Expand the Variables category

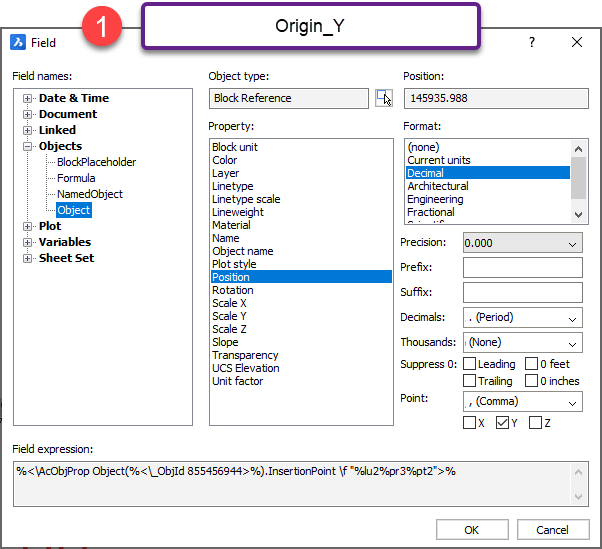(x=27, y=242)
